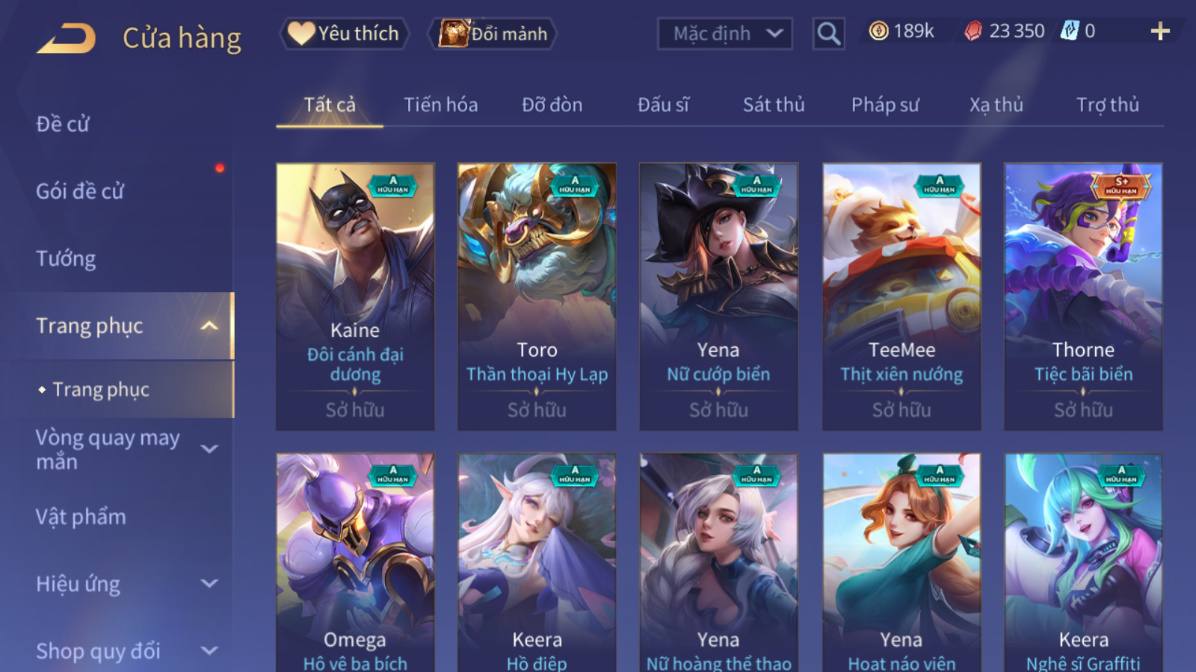Open the Yêu thích heart favorites
This screenshot has width=1196, height=672.
coord(345,34)
